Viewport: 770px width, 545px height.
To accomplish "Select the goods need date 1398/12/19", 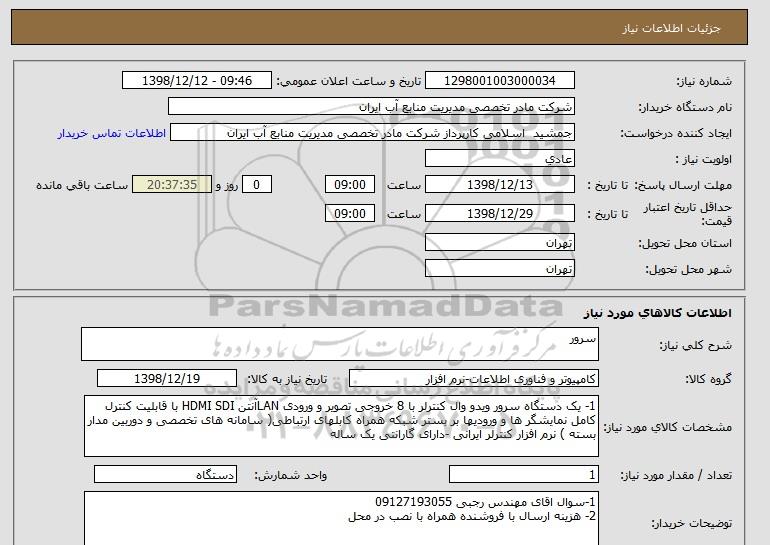I will (x=167, y=379).
